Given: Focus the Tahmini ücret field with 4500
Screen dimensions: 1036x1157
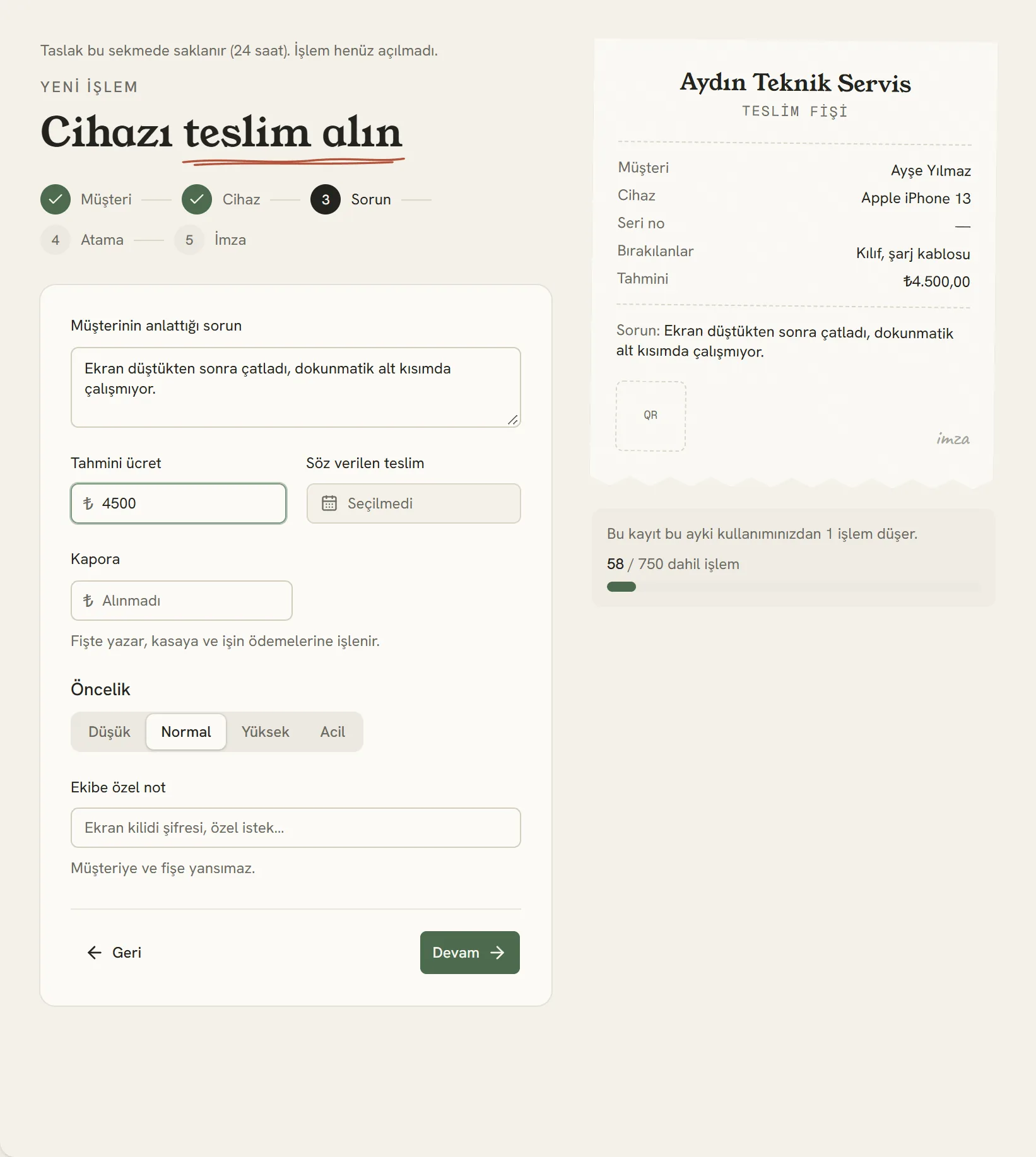Looking at the screenshot, I should coord(179,503).
